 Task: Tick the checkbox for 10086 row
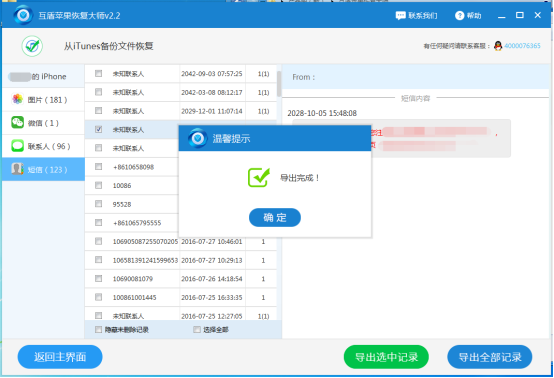coord(99,185)
